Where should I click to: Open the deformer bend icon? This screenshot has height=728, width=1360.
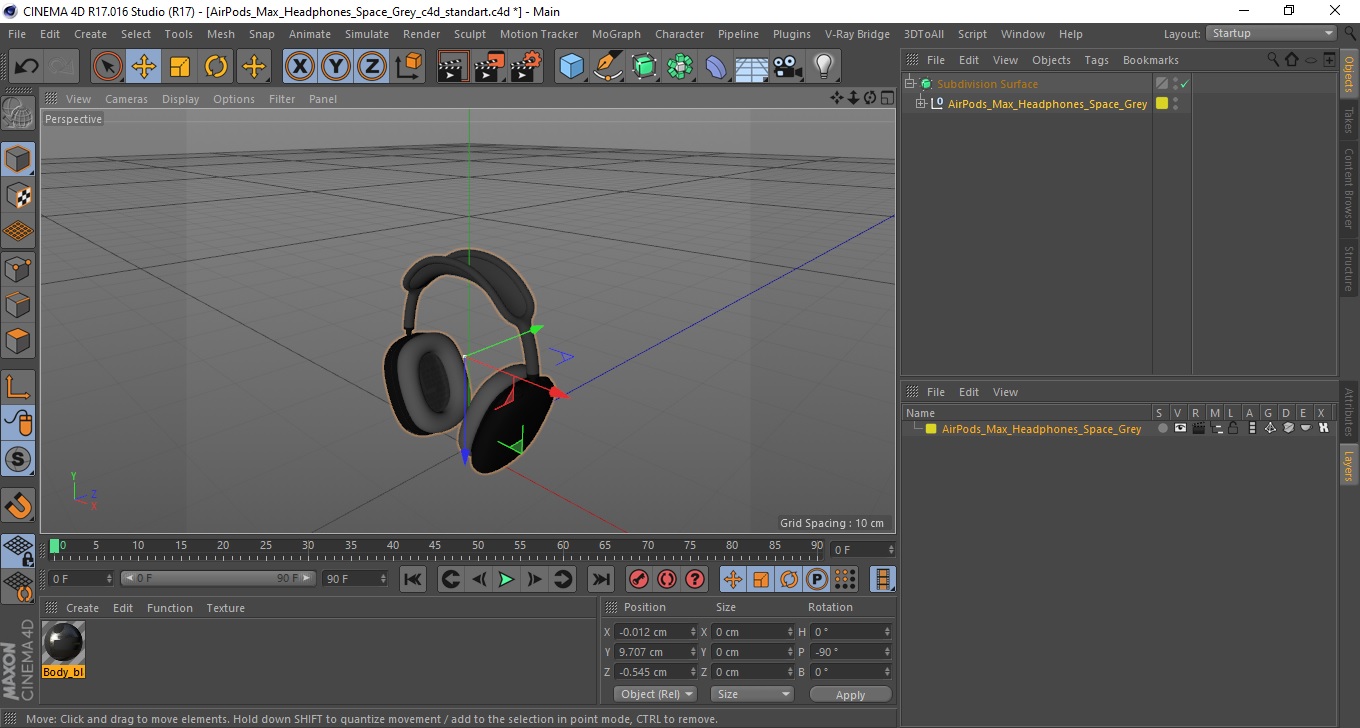pyautogui.click(x=716, y=67)
